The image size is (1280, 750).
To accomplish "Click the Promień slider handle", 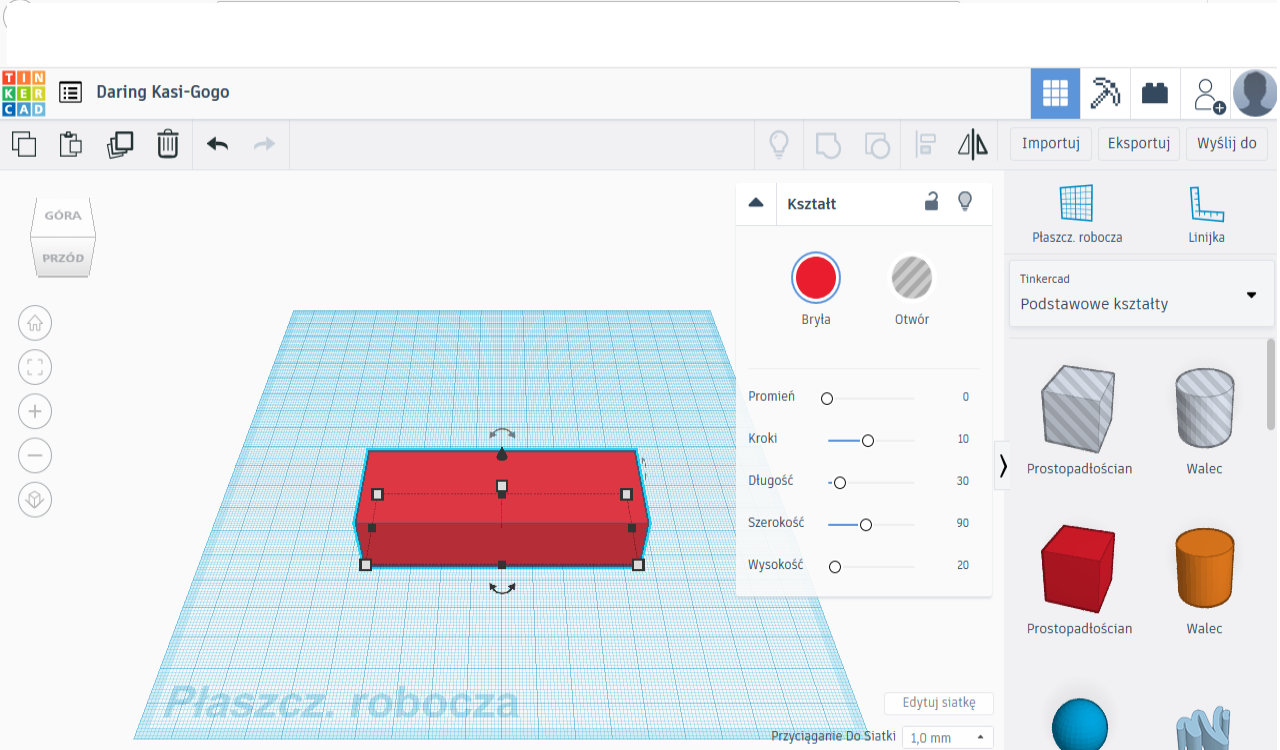I will pyautogui.click(x=827, y=399).
